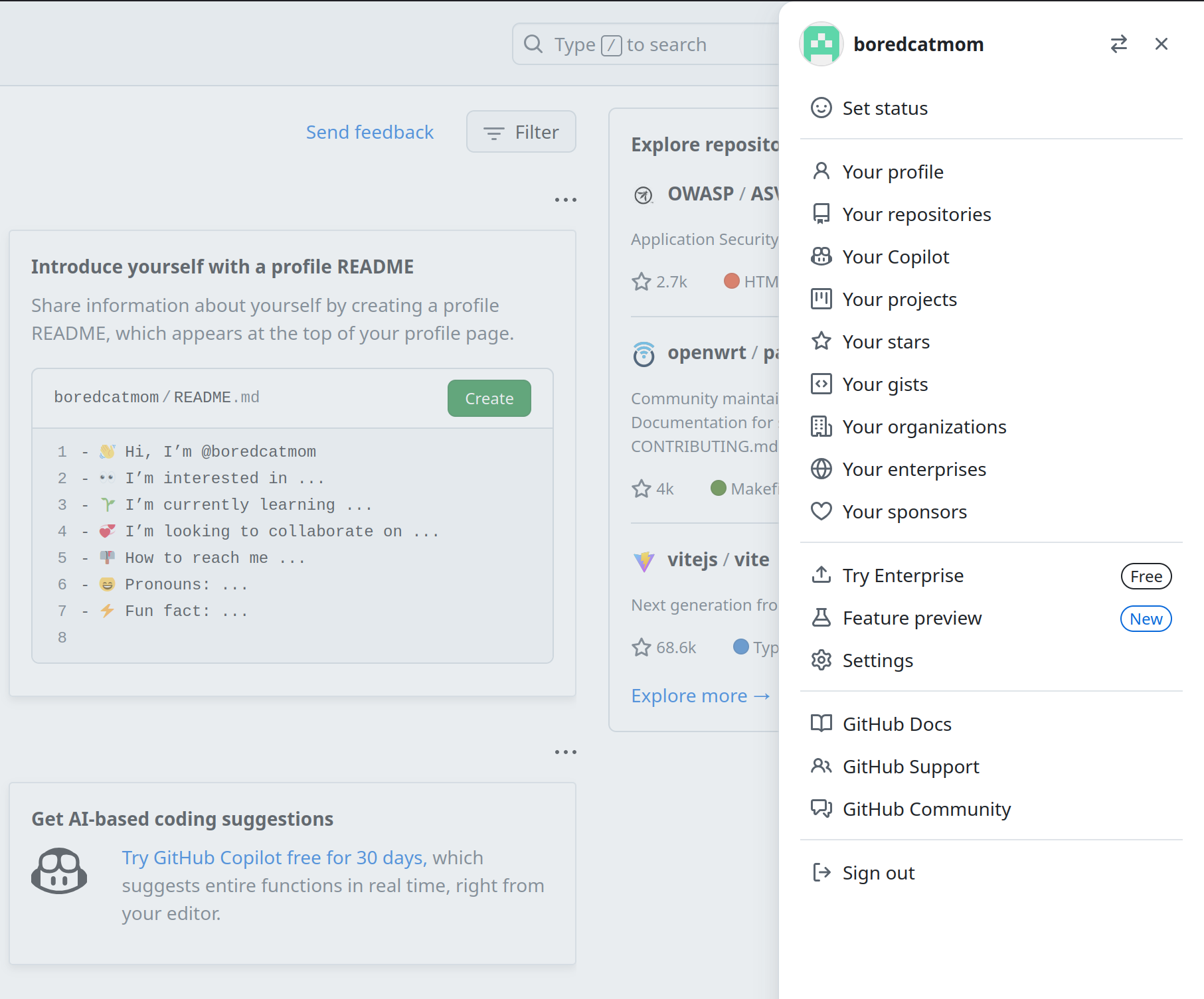Click the heart icon beside Your sponsors
The image size is (1204, 999).
click(x=821, y=511)
